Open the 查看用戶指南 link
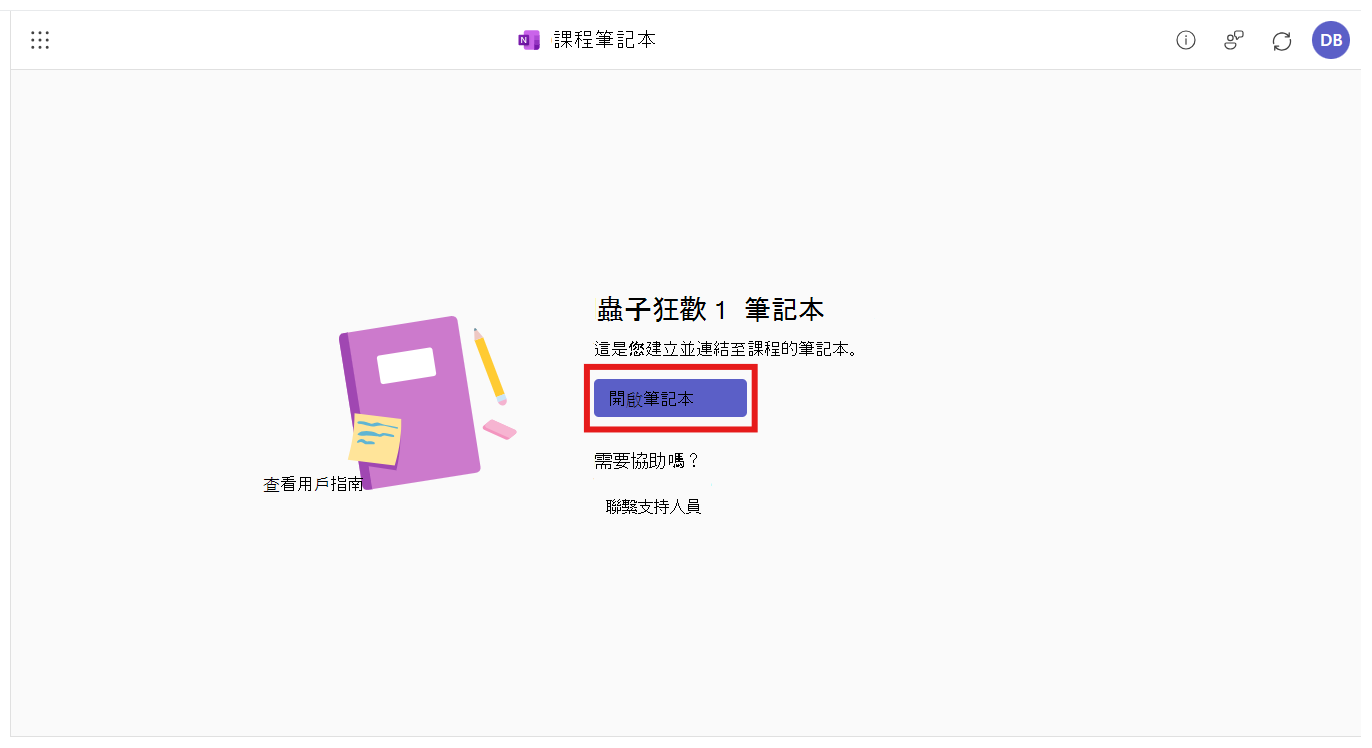 (x=313, y=485)
